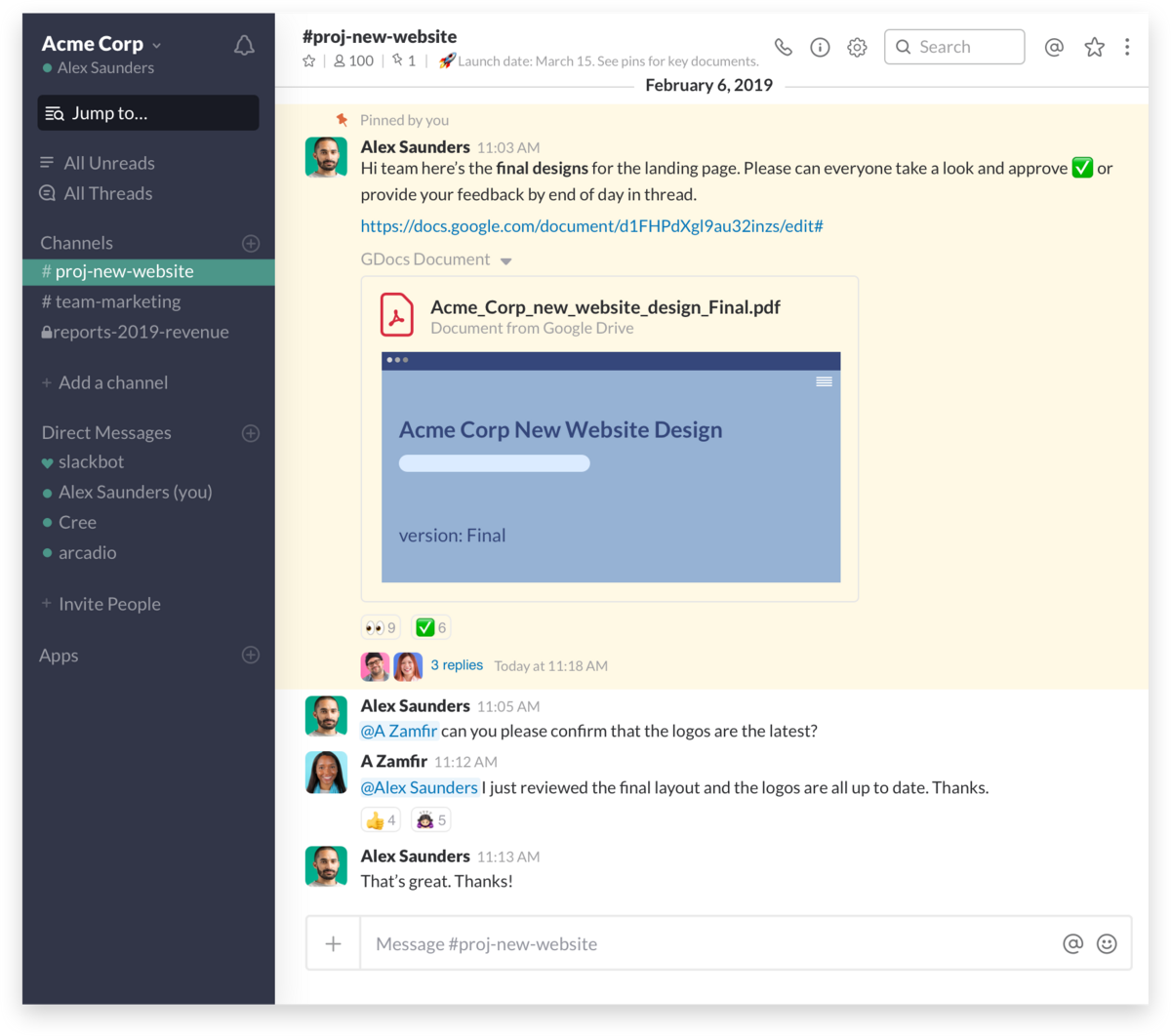View the 100 channel members
Viewport: 1171px width, 1036px height.
coord(353,60)
